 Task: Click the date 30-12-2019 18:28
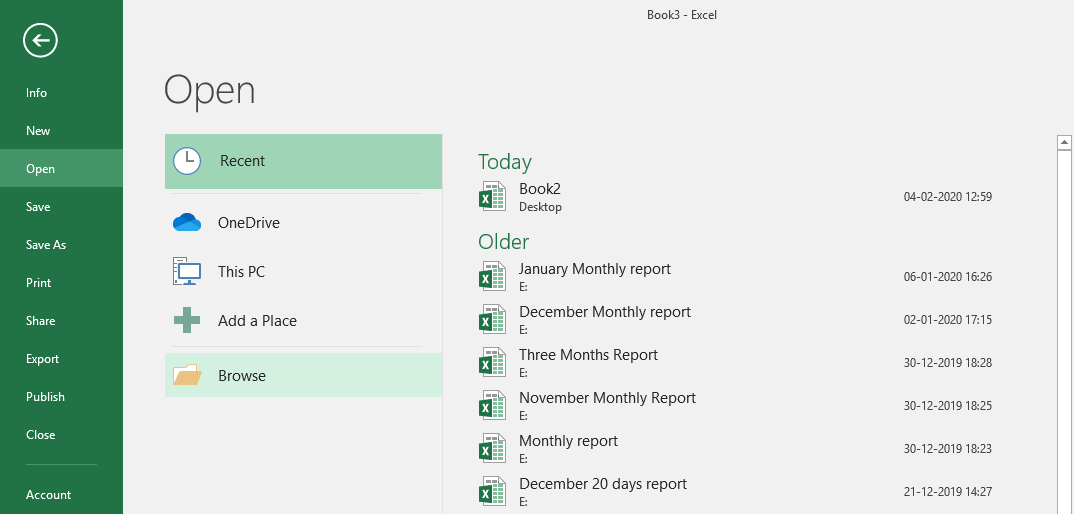(x=948, y=363)
